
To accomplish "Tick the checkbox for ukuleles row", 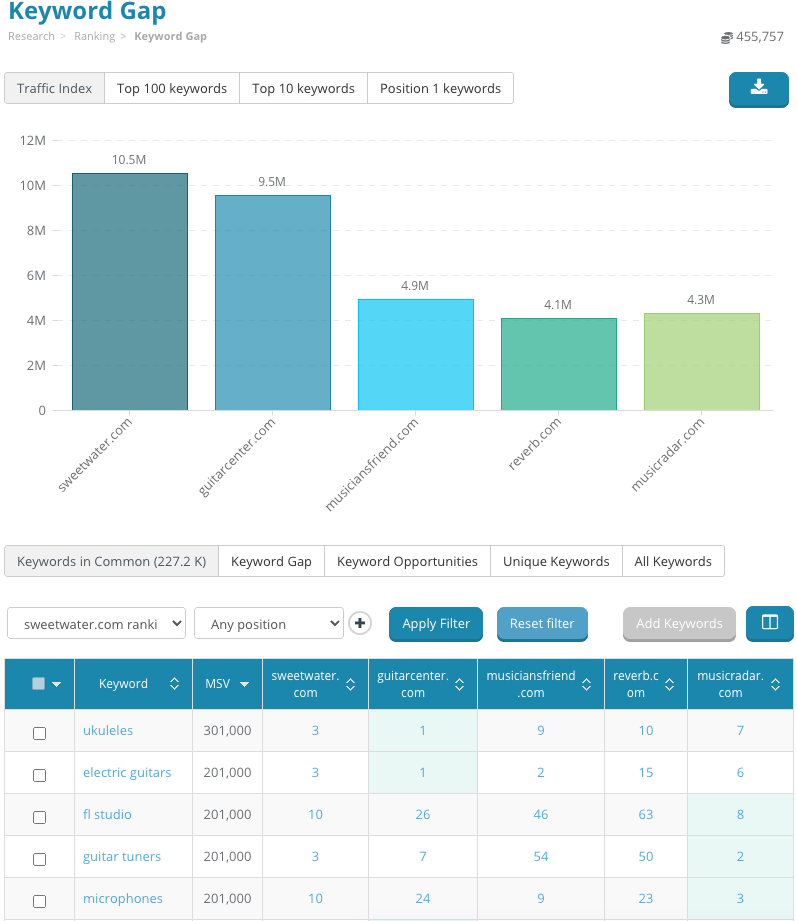I will (40, 732).
